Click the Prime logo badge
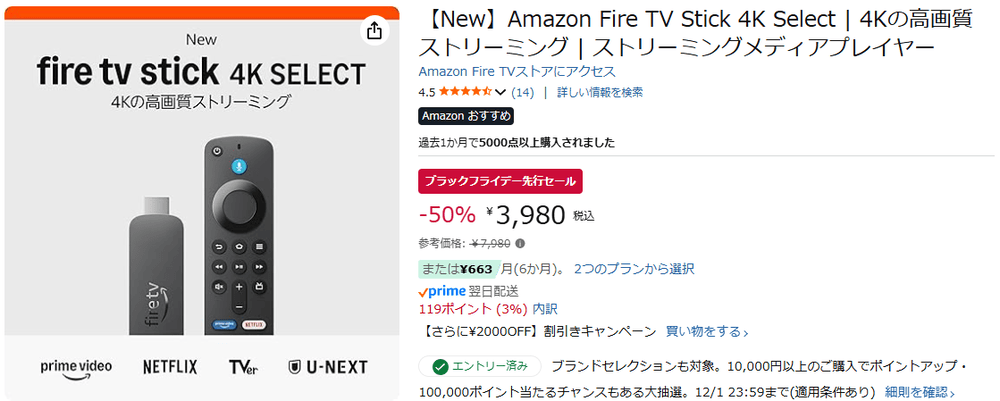1000x401 pixels. pos(441,291)
